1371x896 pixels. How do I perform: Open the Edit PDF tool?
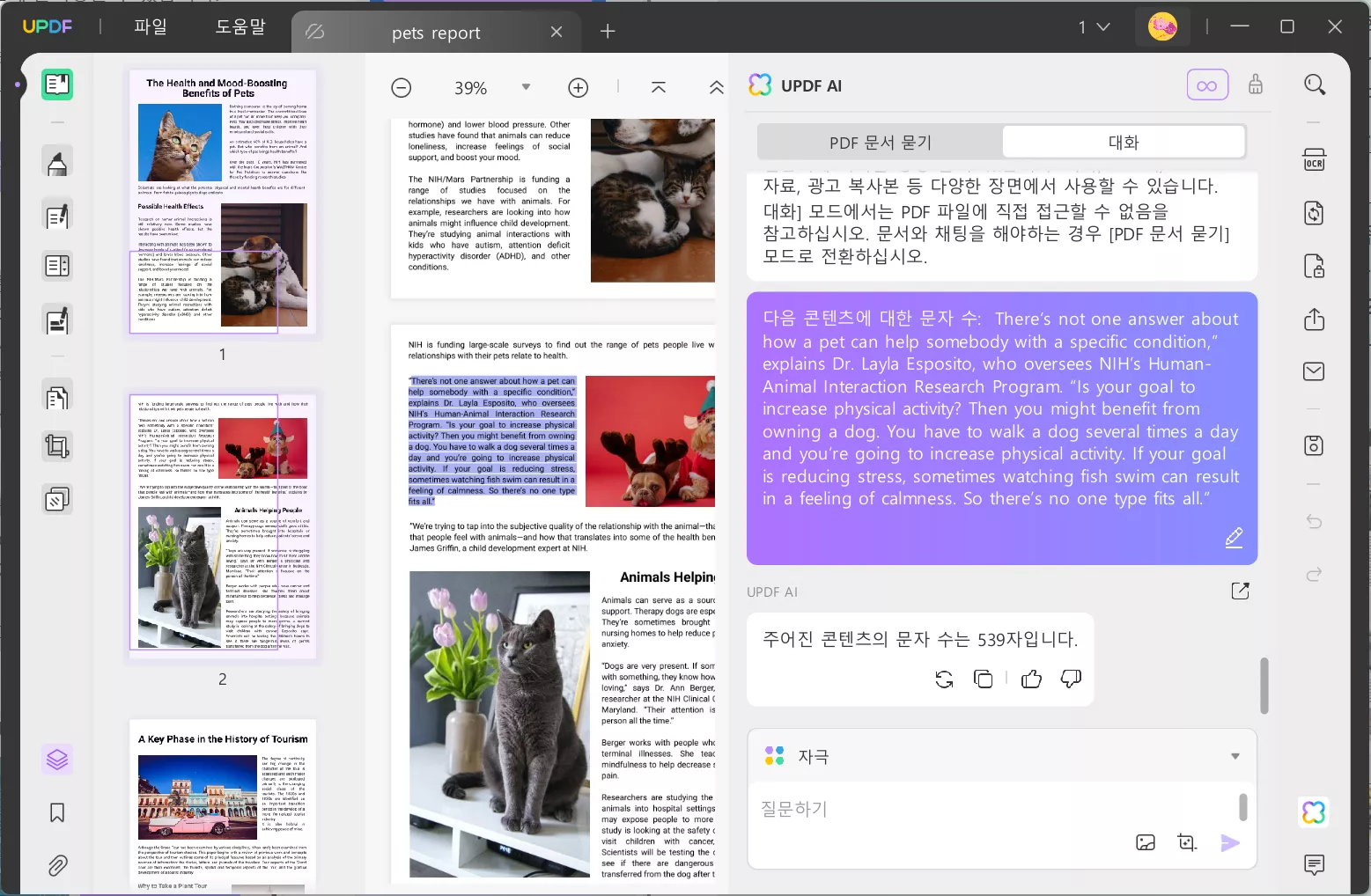click(57, 216)
